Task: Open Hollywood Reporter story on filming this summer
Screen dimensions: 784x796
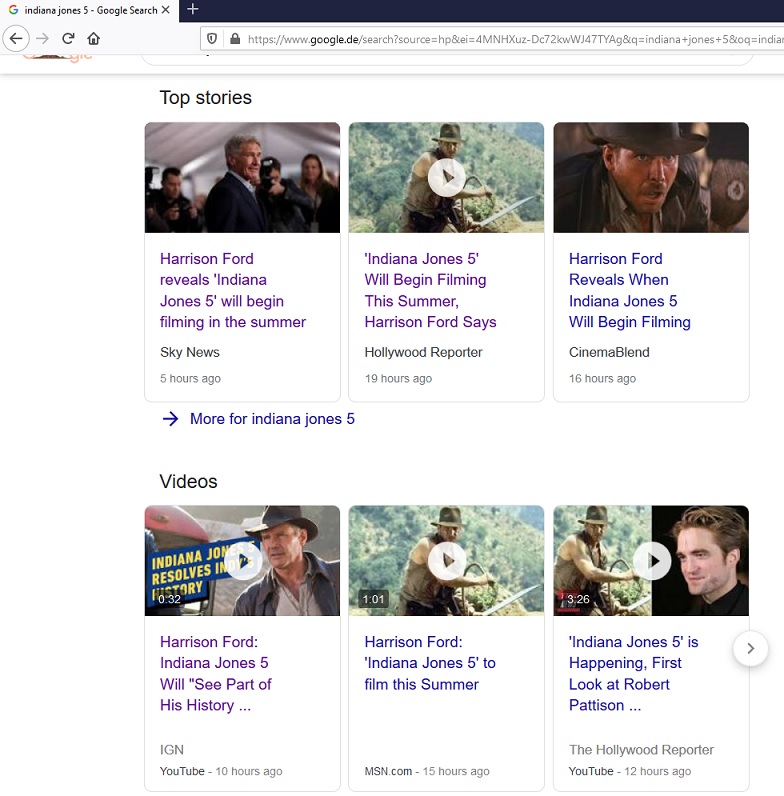Action: coord(430,290)
